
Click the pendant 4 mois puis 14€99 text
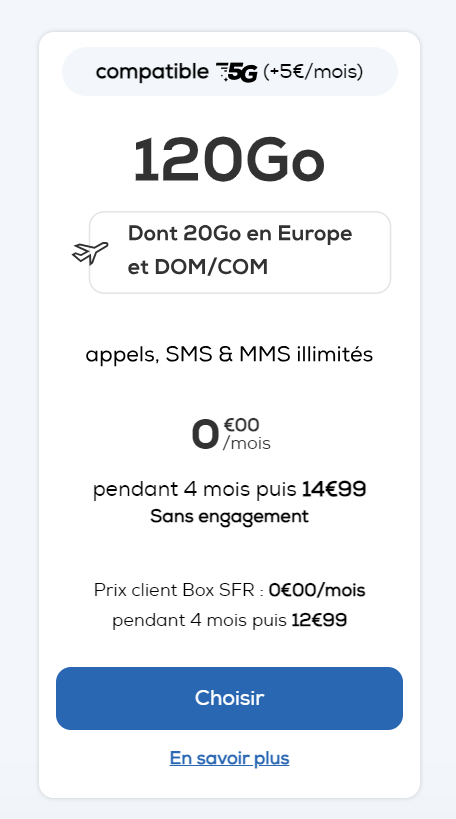point(229,490)
